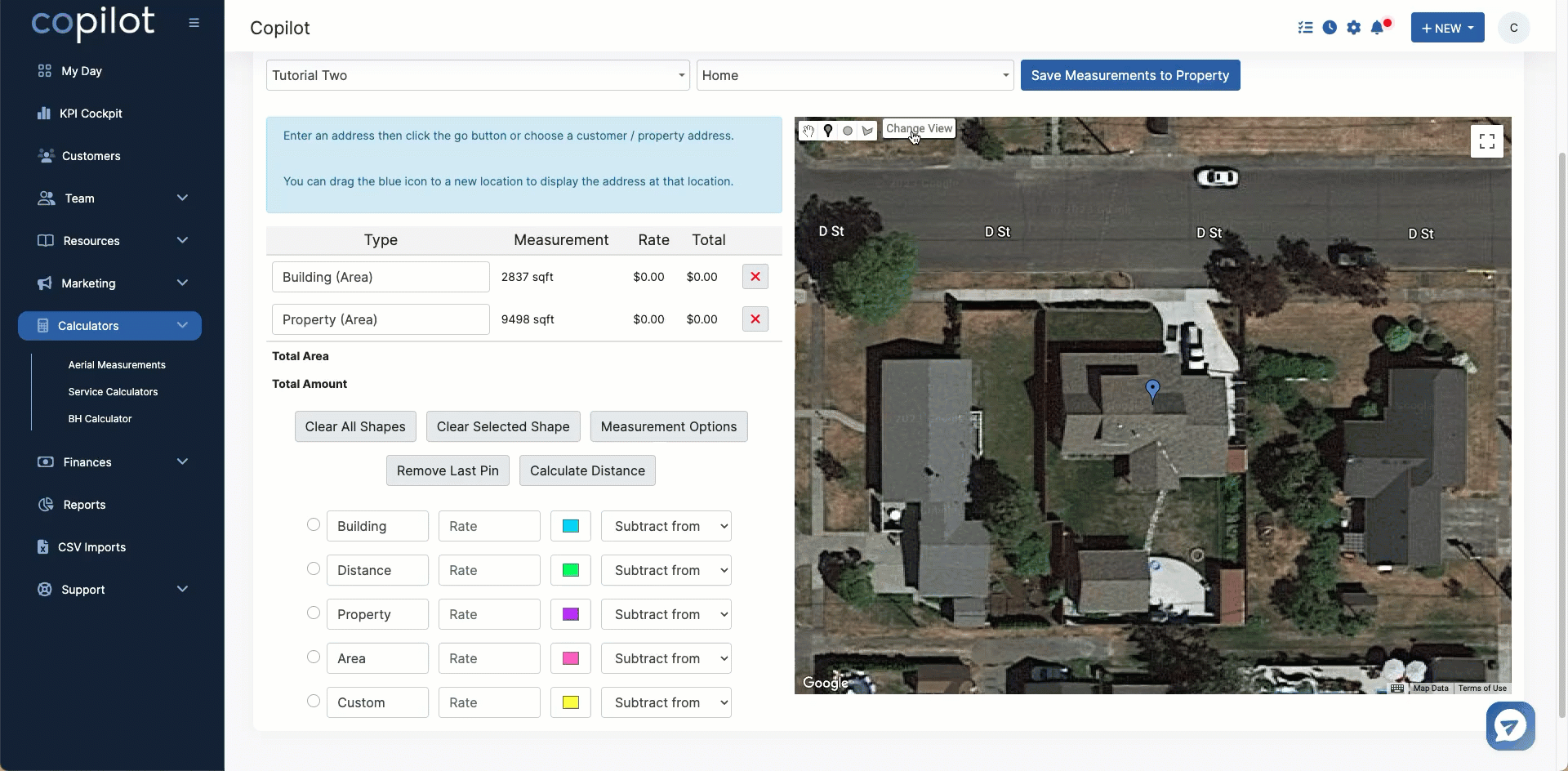The image size is (1568, 771).
Task: Open the + NEW dropdown button
Action: coord(1447,28)
